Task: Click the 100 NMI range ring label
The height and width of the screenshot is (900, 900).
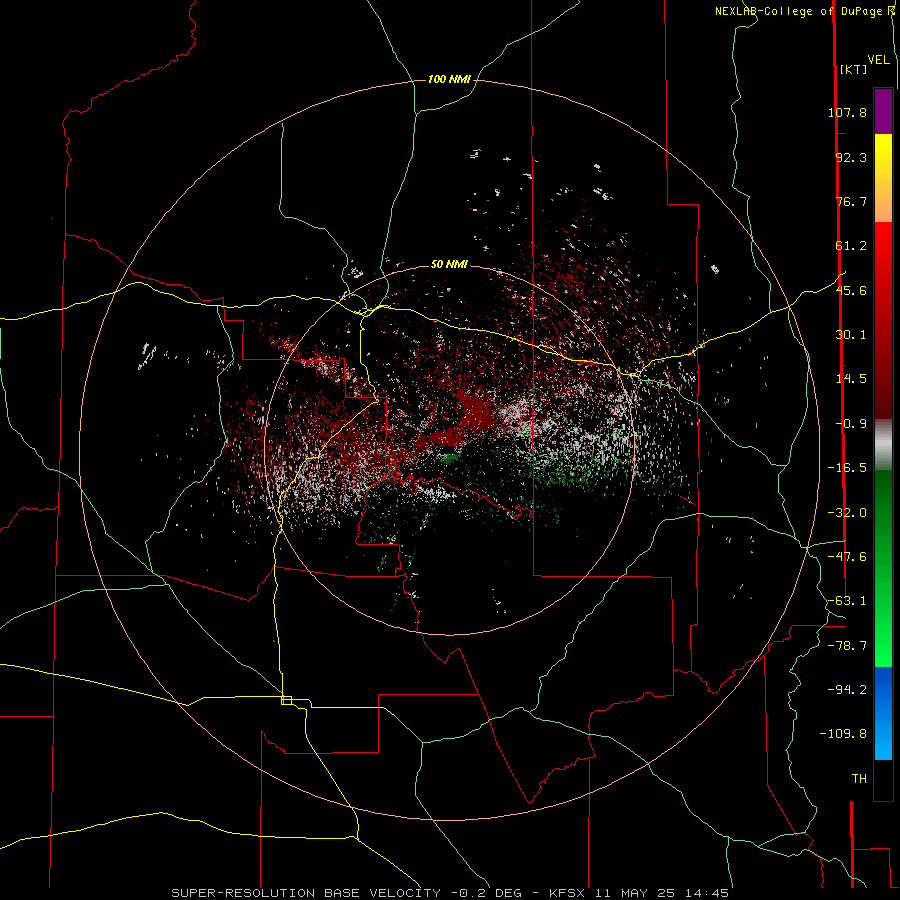Action: 449,79
